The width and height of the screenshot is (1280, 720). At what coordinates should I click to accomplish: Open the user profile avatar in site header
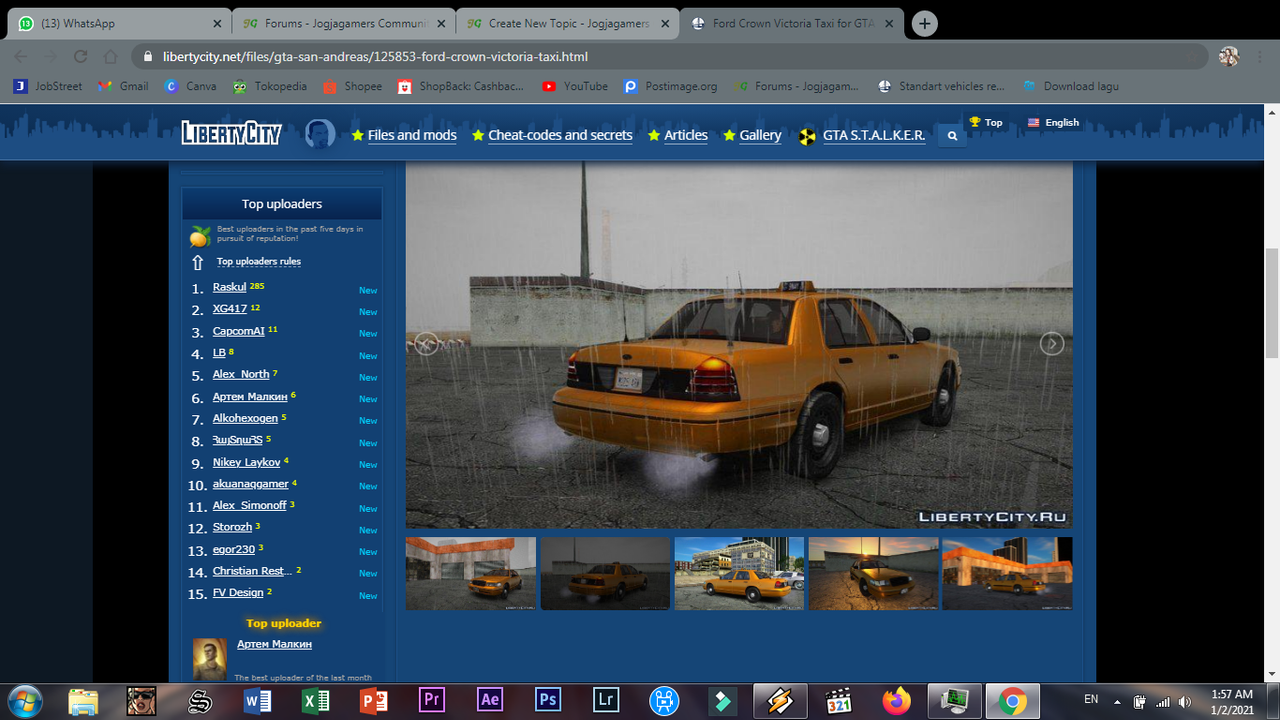coord(320,134)
